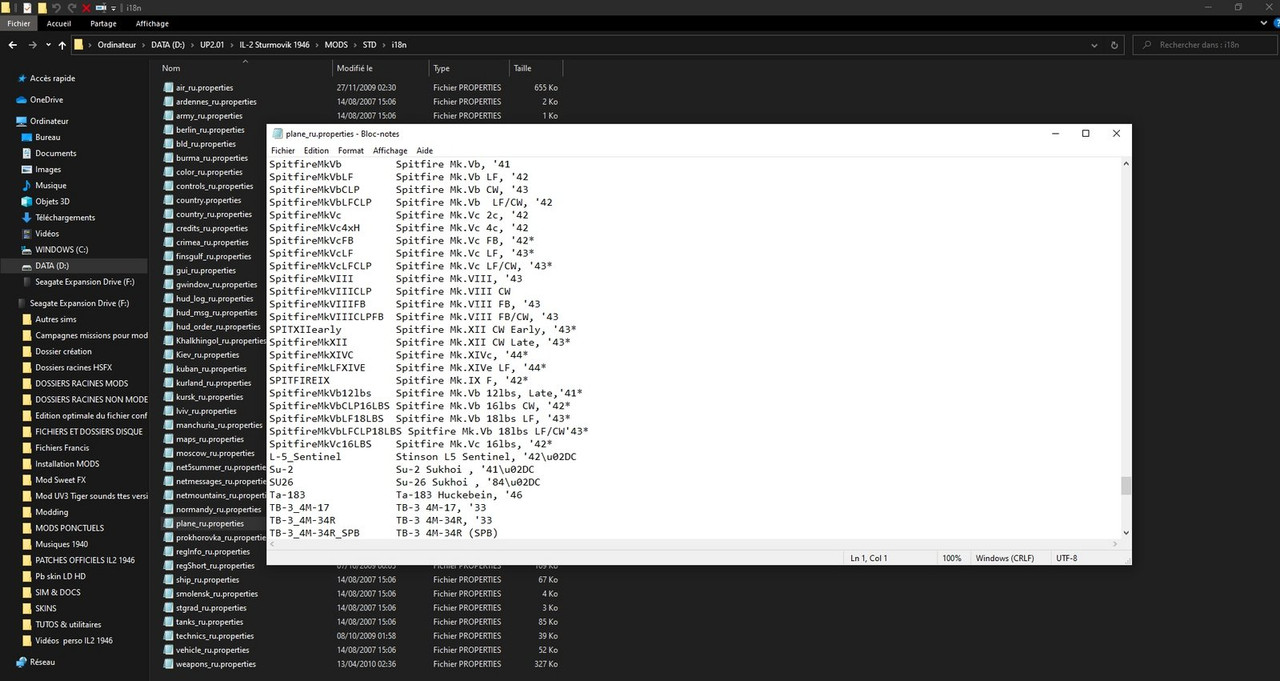Click the Undo icon in quick access toolbar

[x=56, y=8]
